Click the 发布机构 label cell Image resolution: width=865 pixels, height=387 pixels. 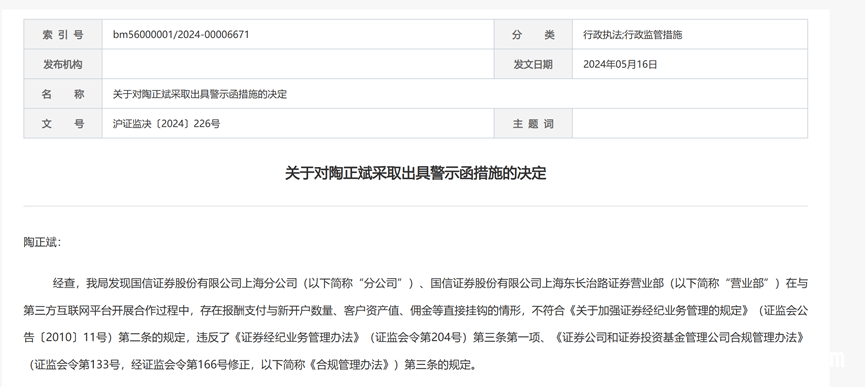(63, 64)
